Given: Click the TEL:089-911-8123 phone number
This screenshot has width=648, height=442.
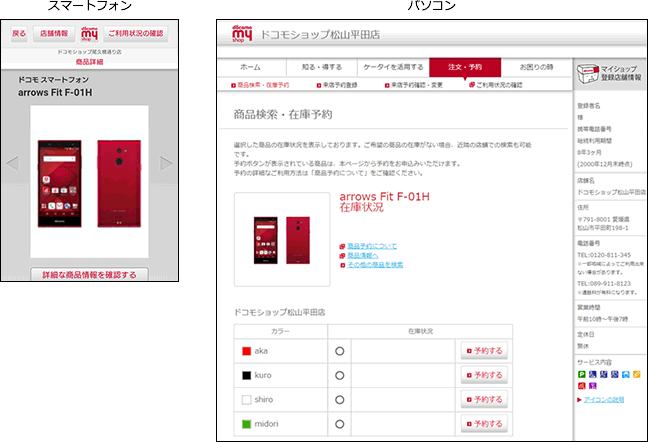Looking at the screenshot, I should coord(604,283).
